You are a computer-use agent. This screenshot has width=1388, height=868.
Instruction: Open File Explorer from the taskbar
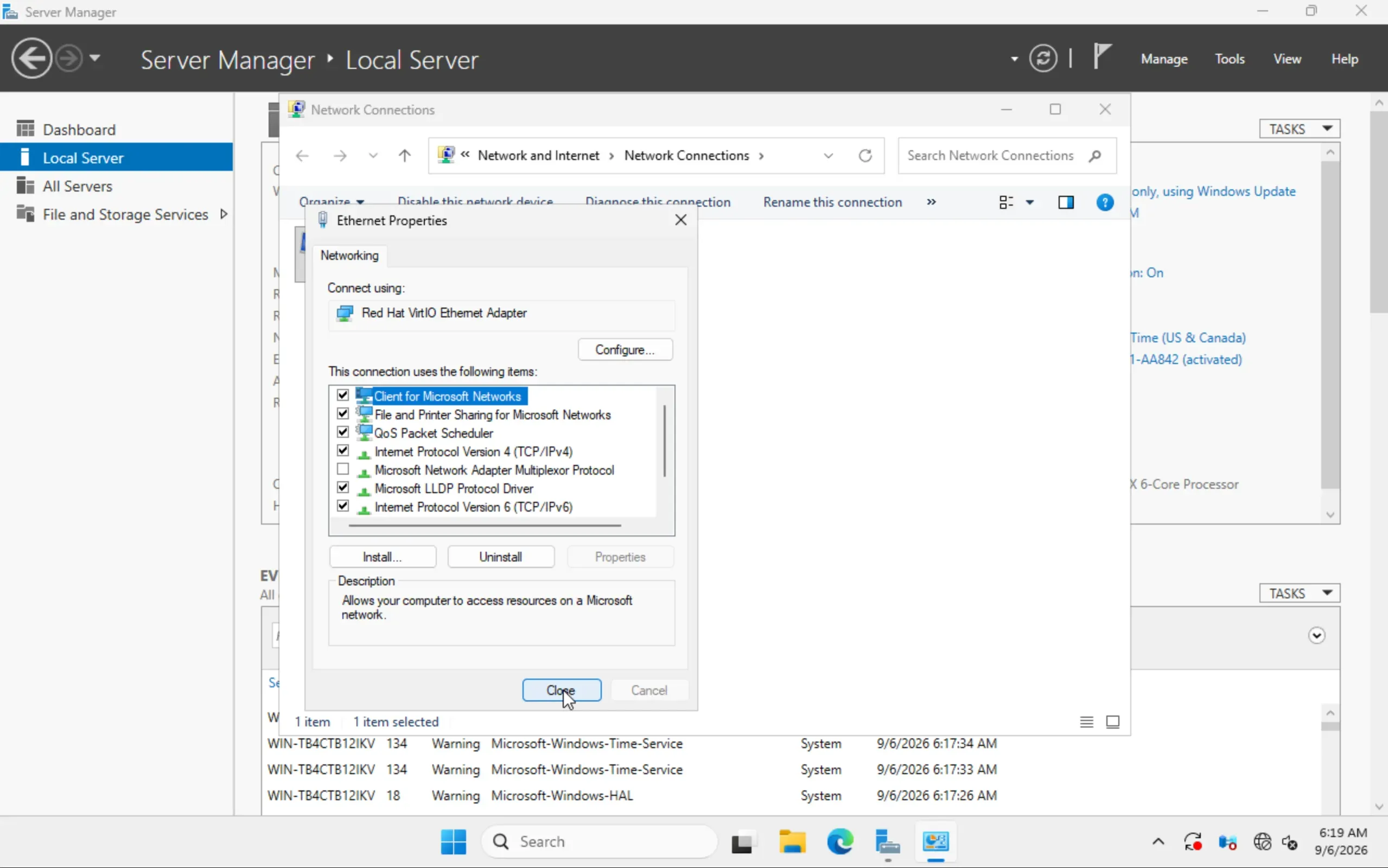(792, 841)
